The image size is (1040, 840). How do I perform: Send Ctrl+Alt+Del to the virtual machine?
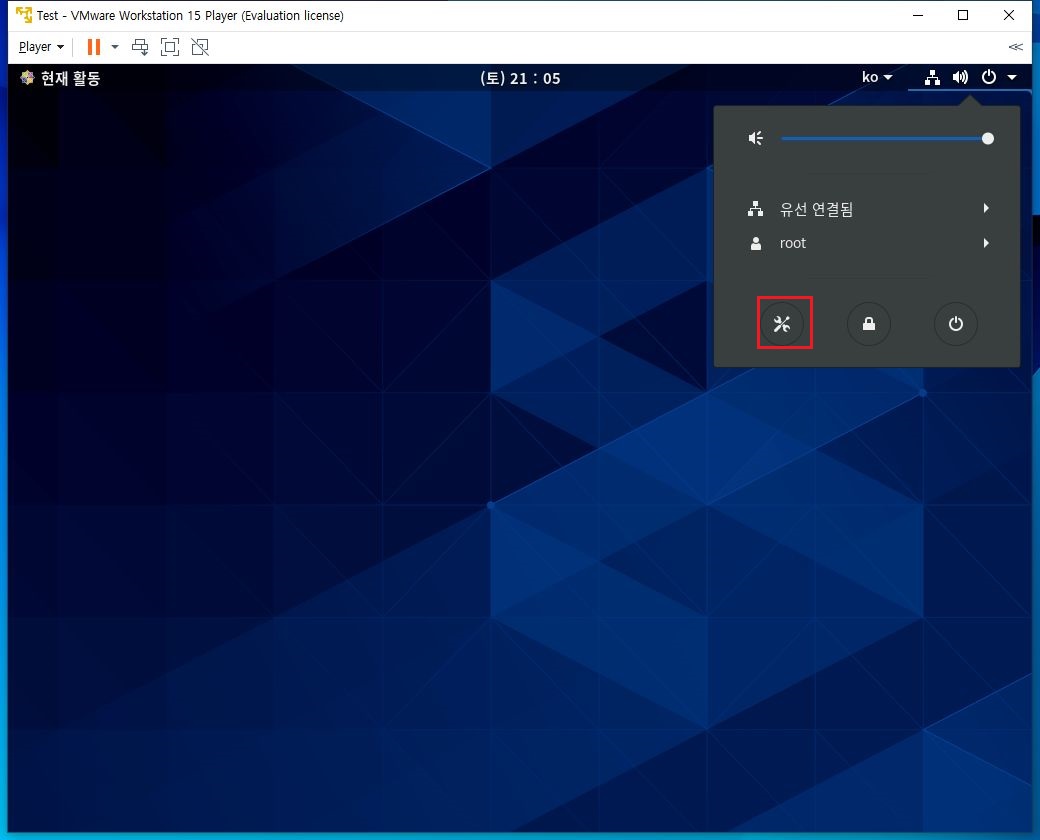[x=140, y=46]
